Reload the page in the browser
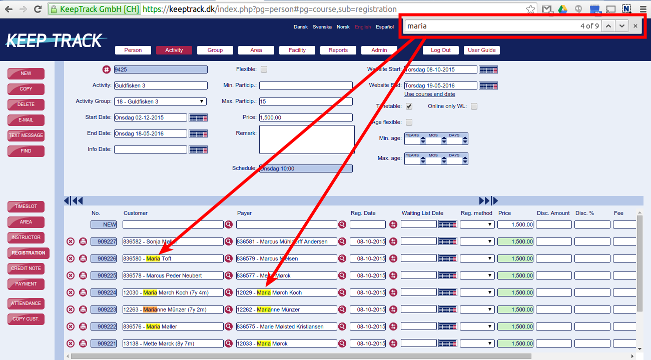This screenshot has width=651, height=360. [38, 9]
